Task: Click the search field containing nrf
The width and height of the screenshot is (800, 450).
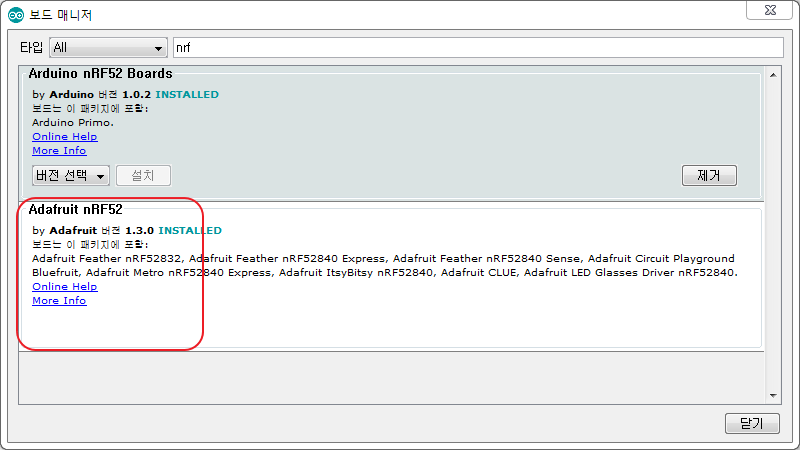Action: click(x=478, y=47)
